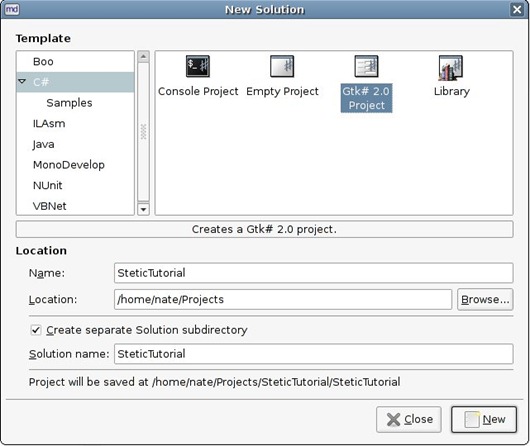
Task: Click the 'Project will be saved at' path text
Action: [x=214, y=382]
